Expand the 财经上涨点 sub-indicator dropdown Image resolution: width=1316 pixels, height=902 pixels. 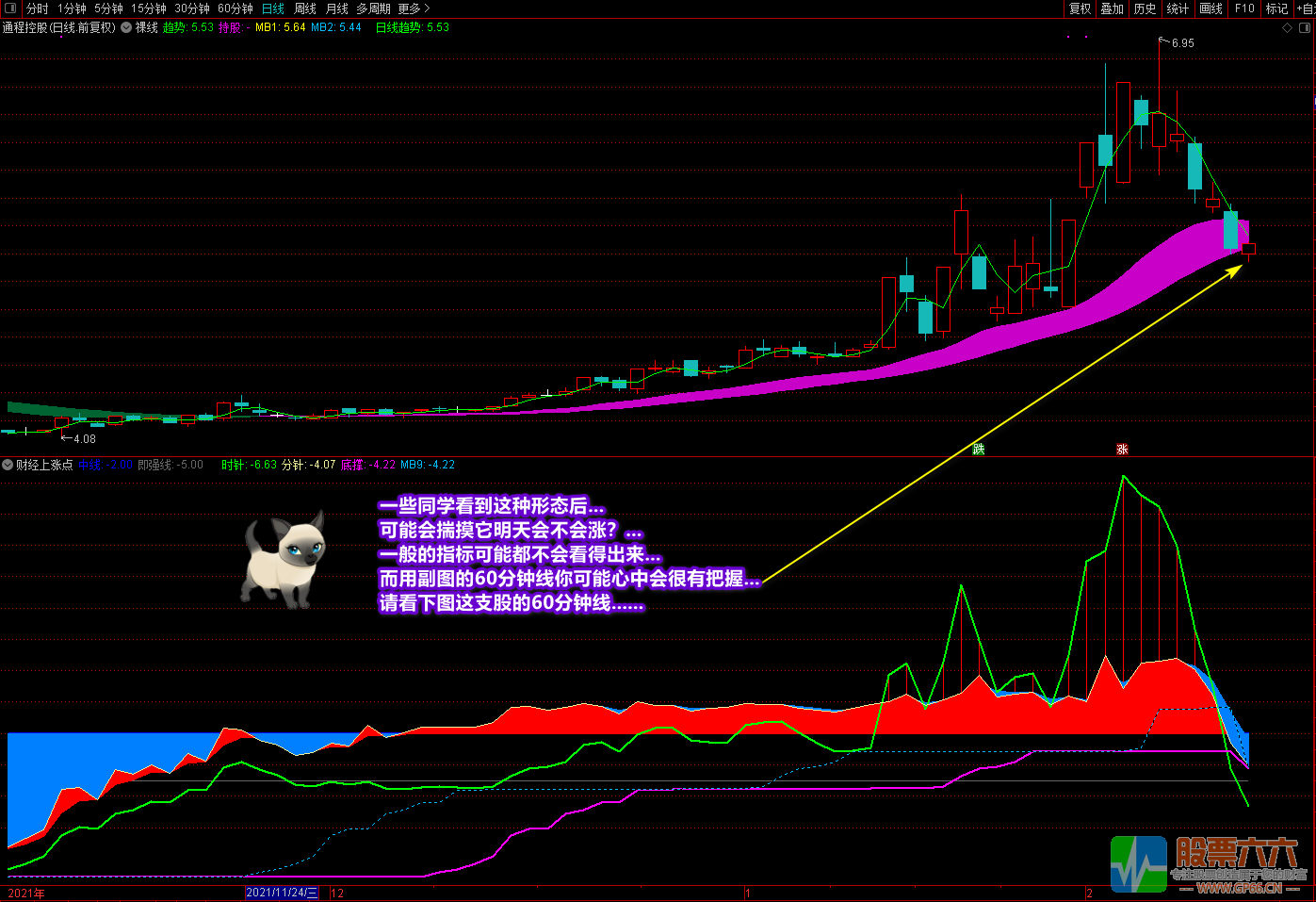8,465
